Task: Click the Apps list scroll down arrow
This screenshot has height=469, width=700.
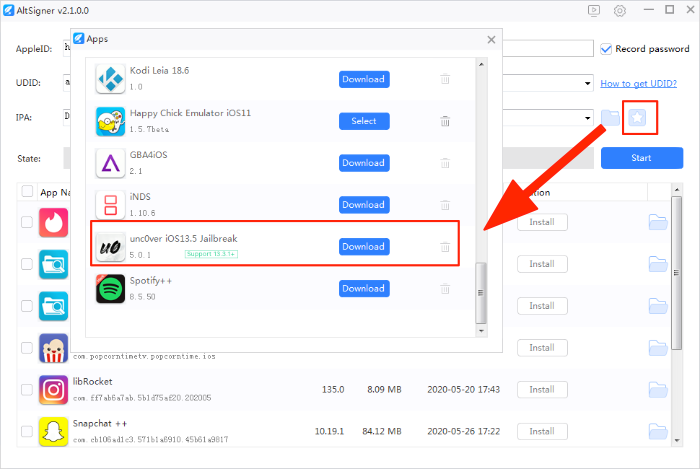Action: point(481,331)
